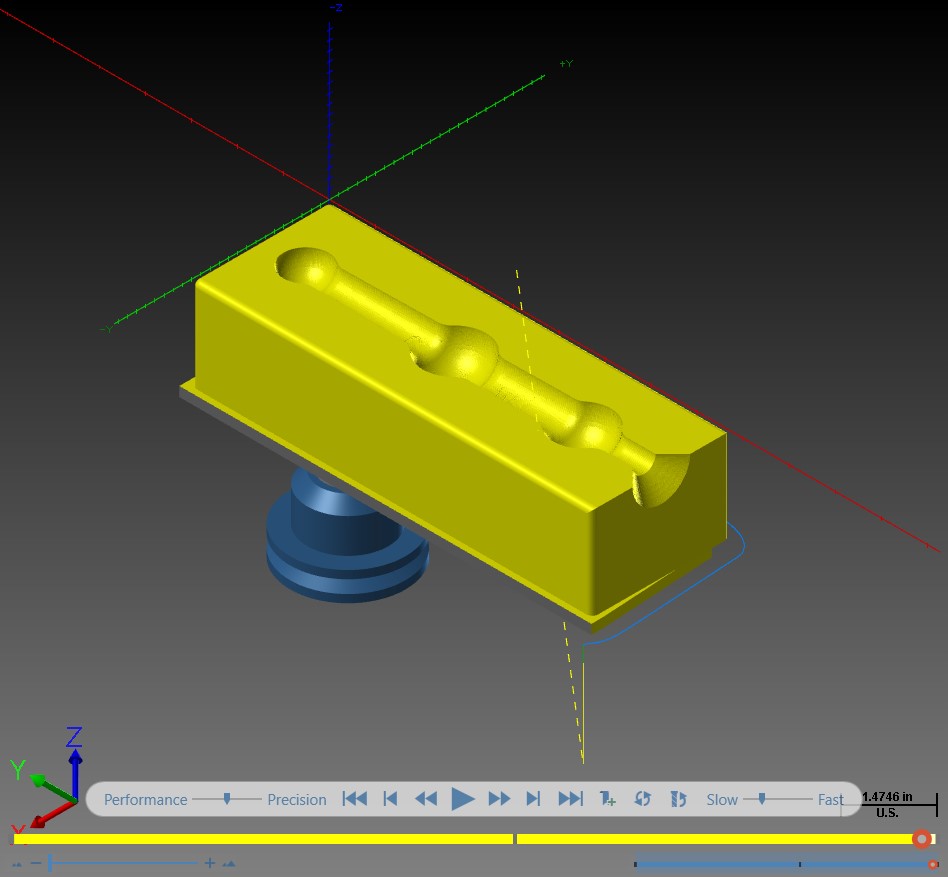Viewport: 948px width, 877px height.
Task: Rewind the simulation playback
Action: click(426, 799)
